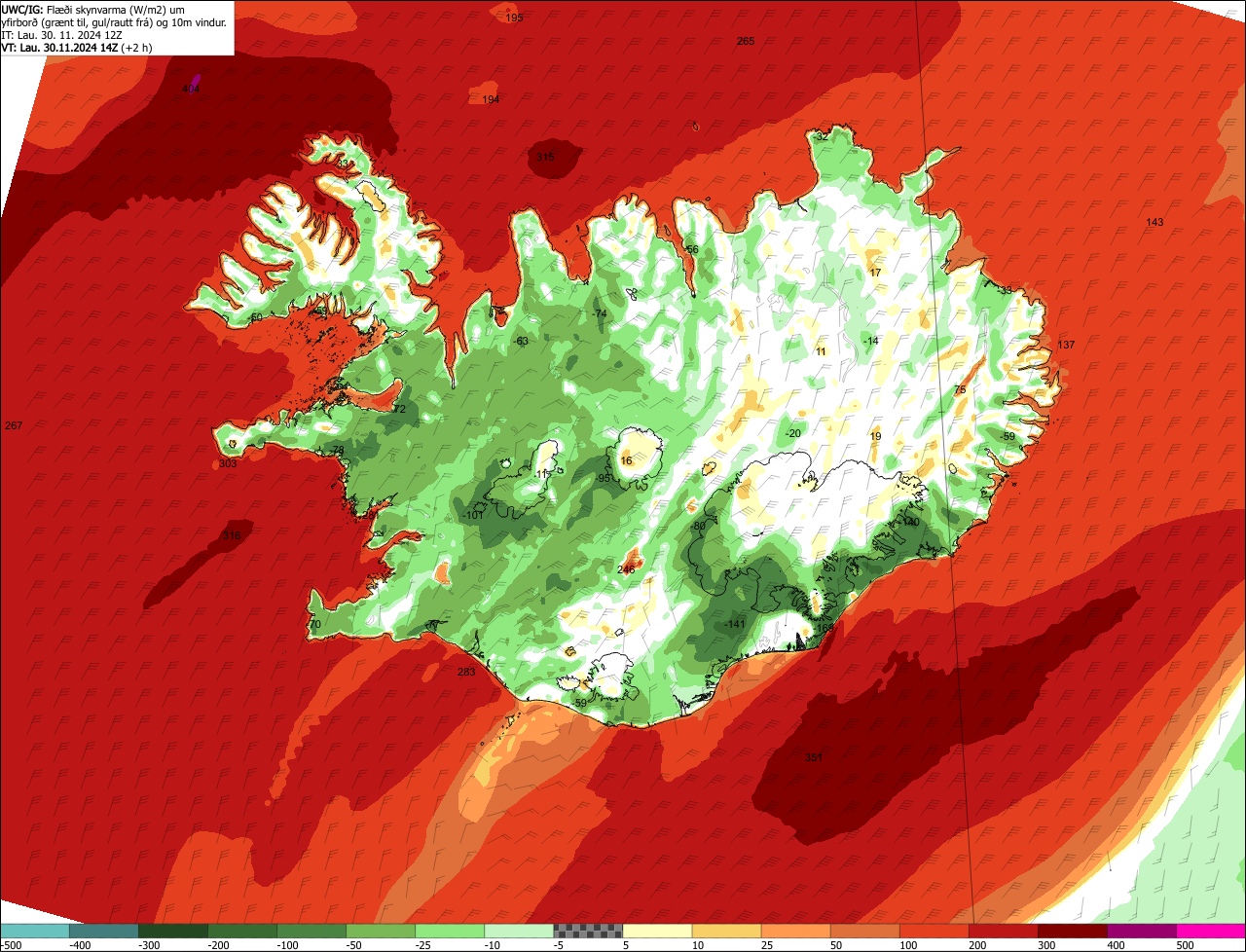
Task: Select the 246 flux value on the map
Action: point(626,570)
